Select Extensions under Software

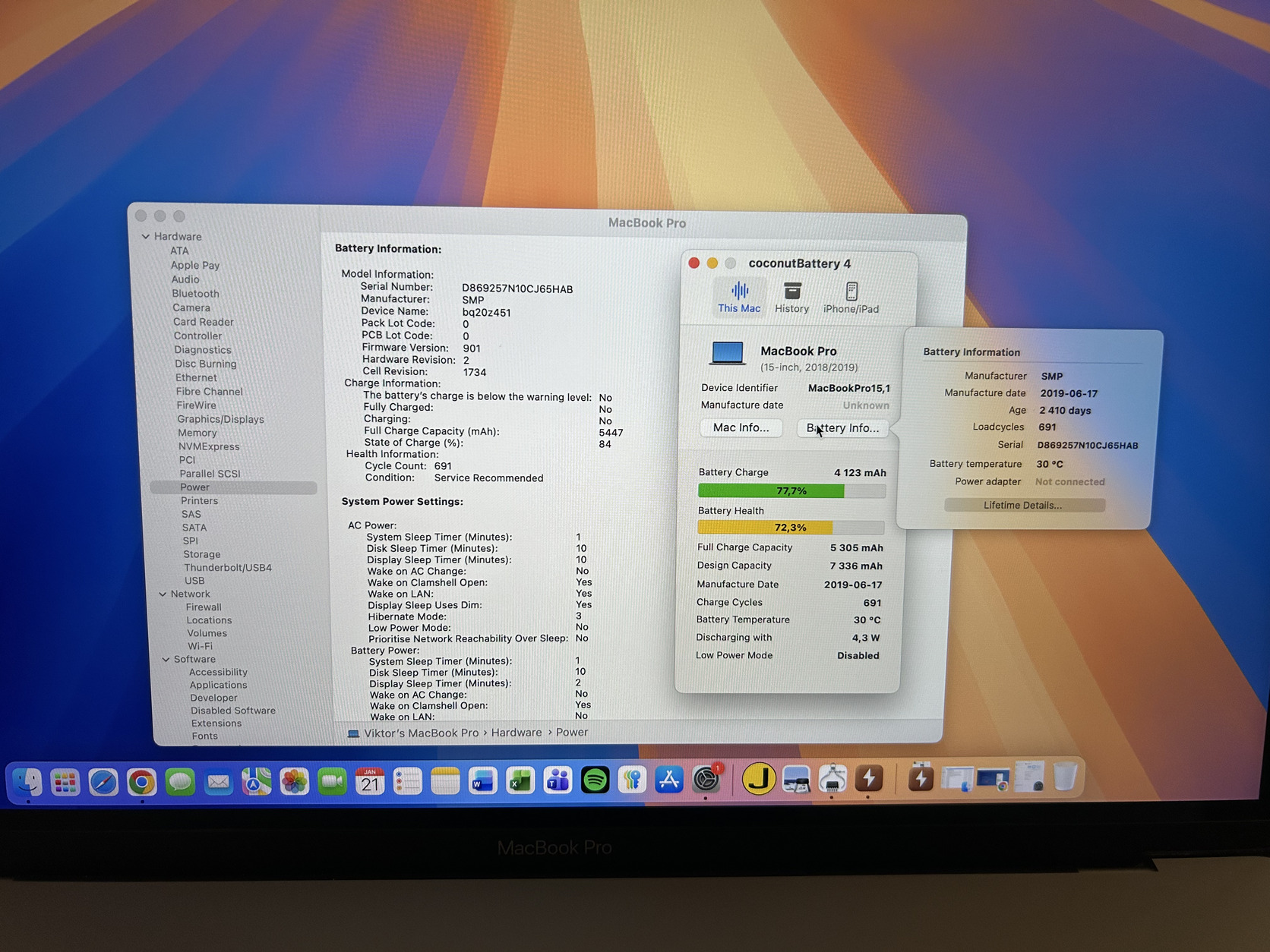(216, 723)
